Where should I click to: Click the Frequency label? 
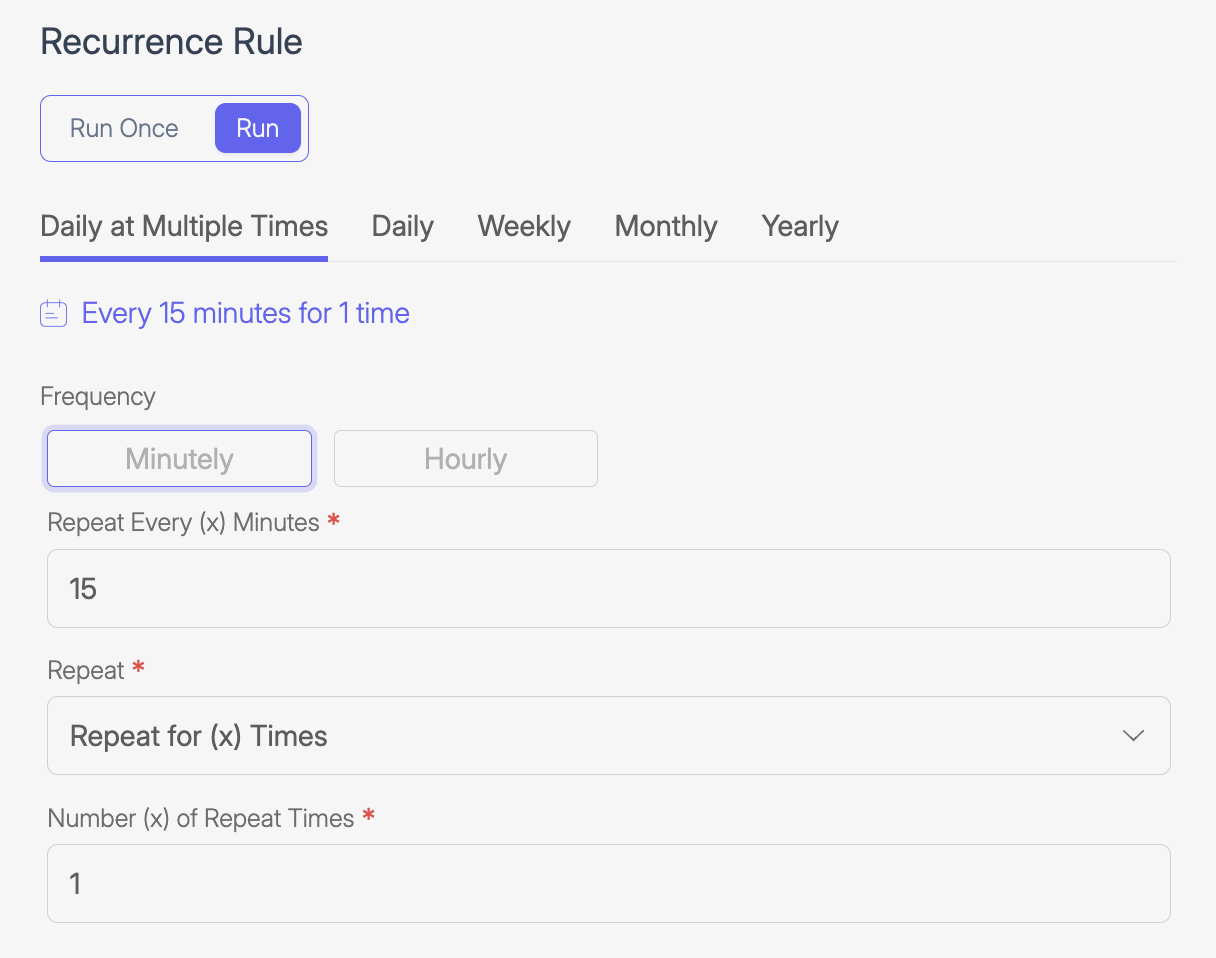(x=98, y=397)
